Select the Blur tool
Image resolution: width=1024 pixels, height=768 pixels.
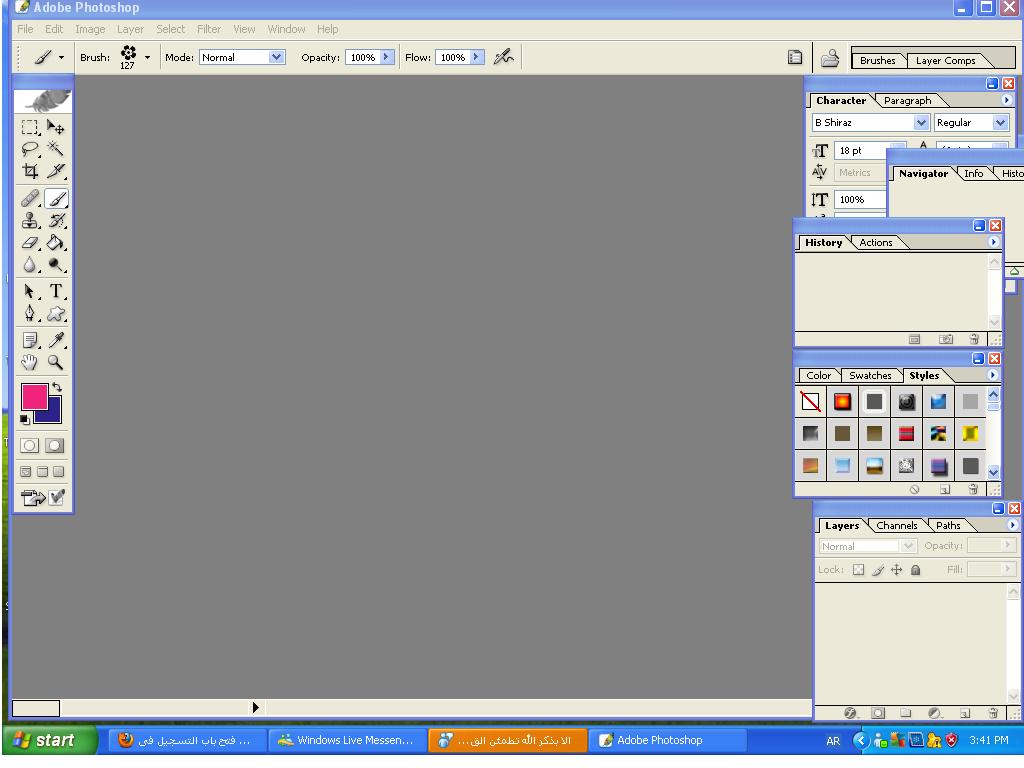pos(29,265)
